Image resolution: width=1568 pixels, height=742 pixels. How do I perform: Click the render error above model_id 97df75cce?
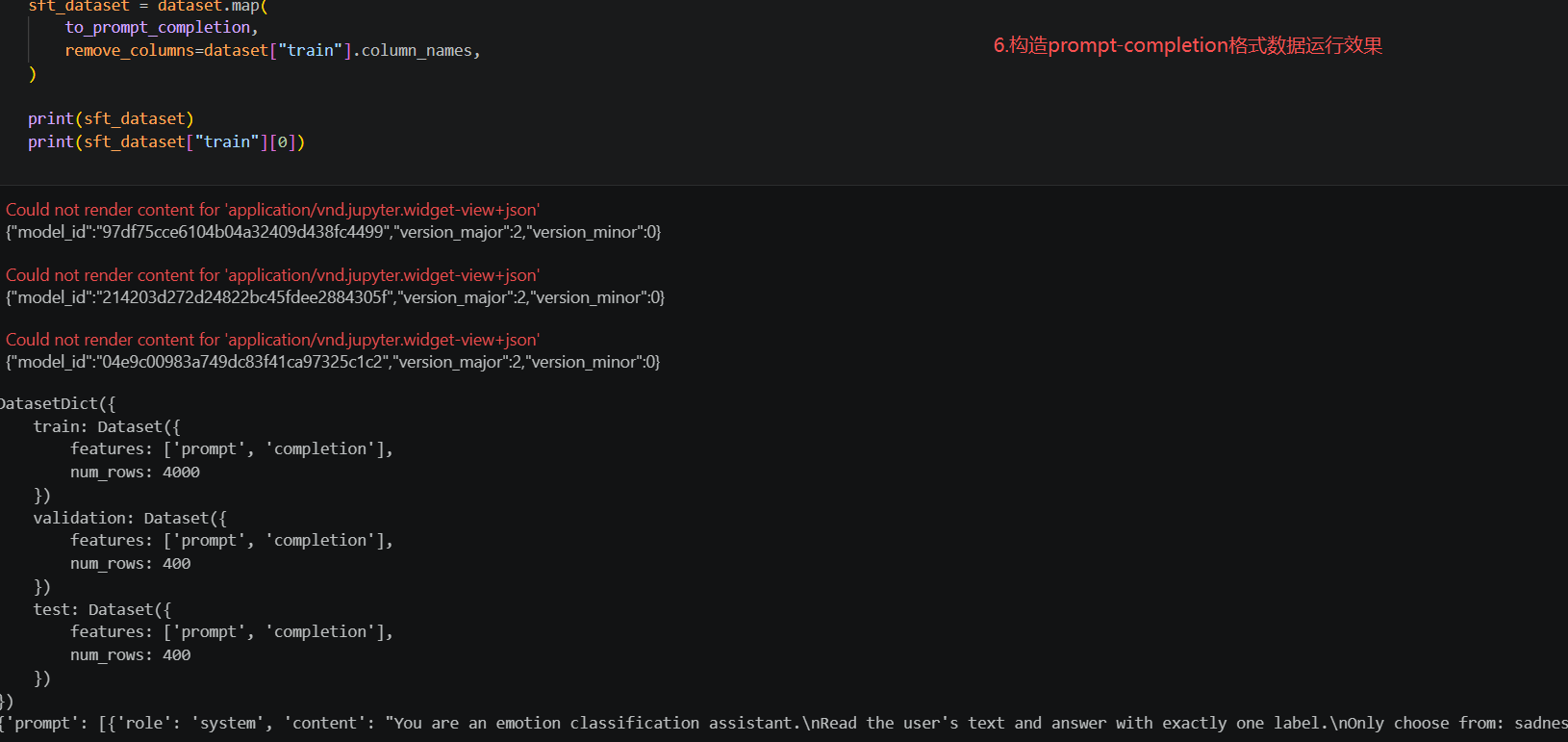pyautogui.click(x=272, y=210)
